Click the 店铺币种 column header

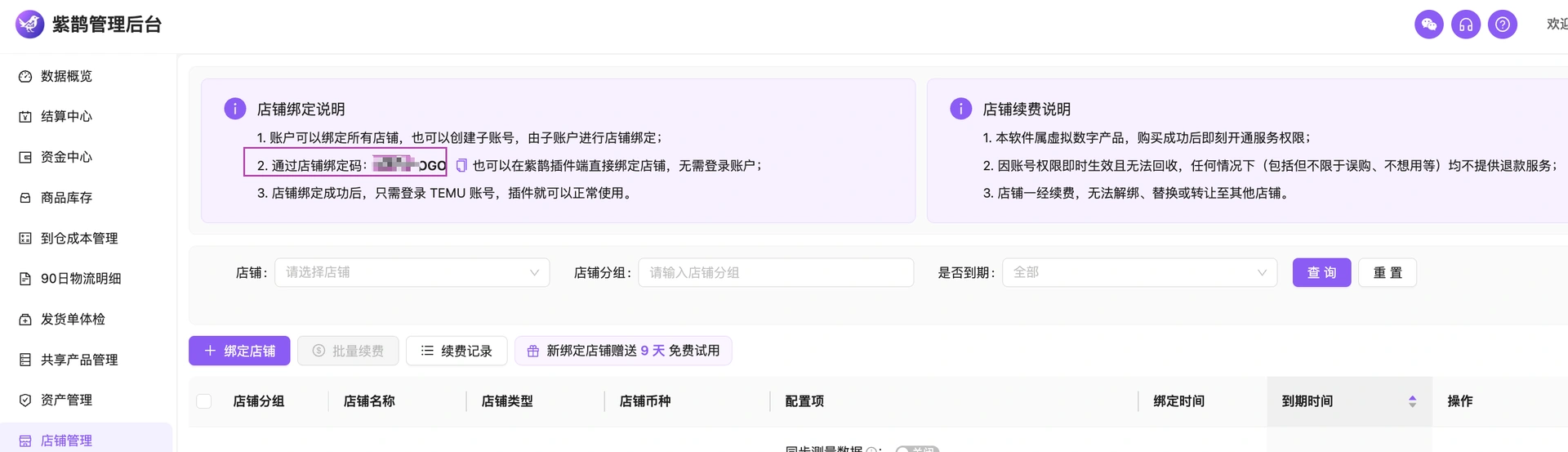(645, 401)
